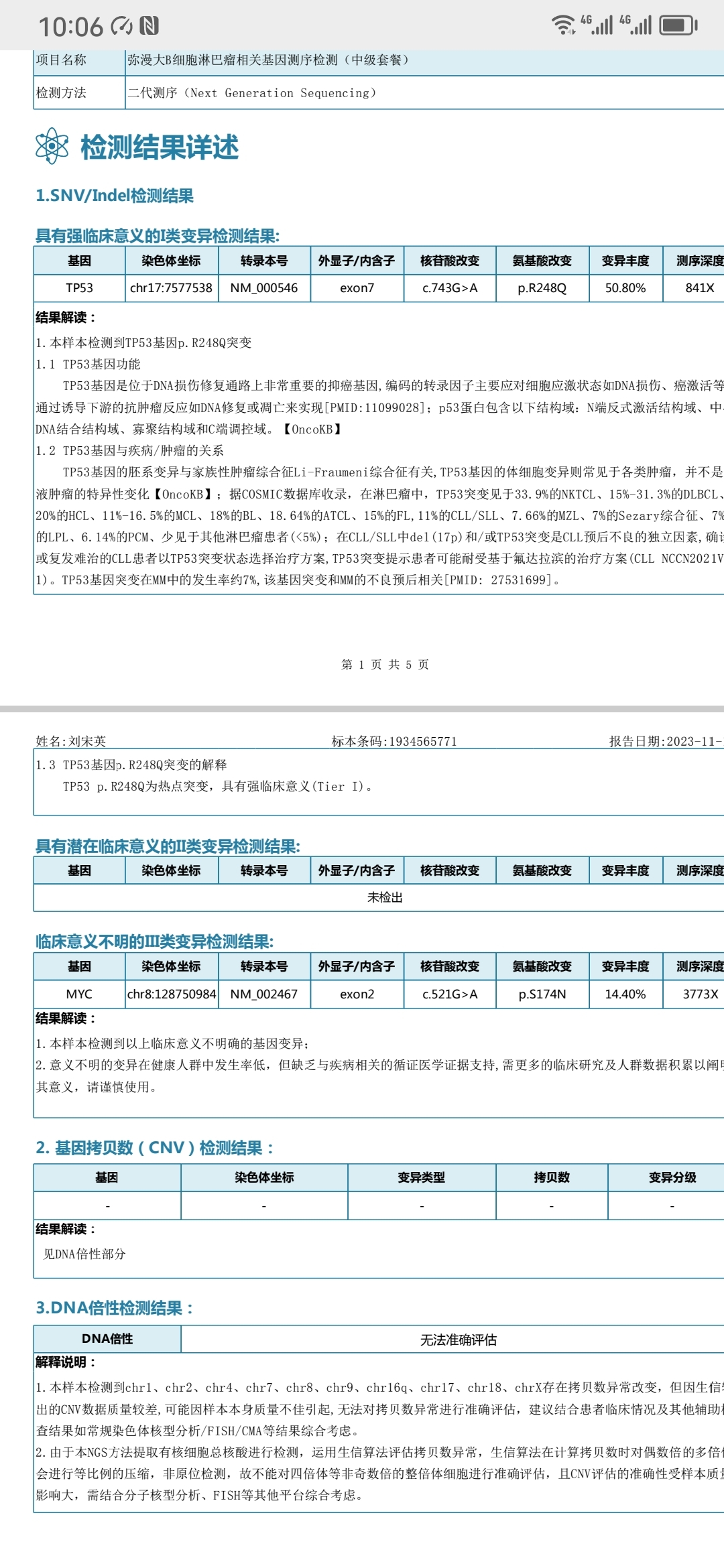Select the 具有潜在临床意义的II类变异检测结果 heading

[168, 846]
